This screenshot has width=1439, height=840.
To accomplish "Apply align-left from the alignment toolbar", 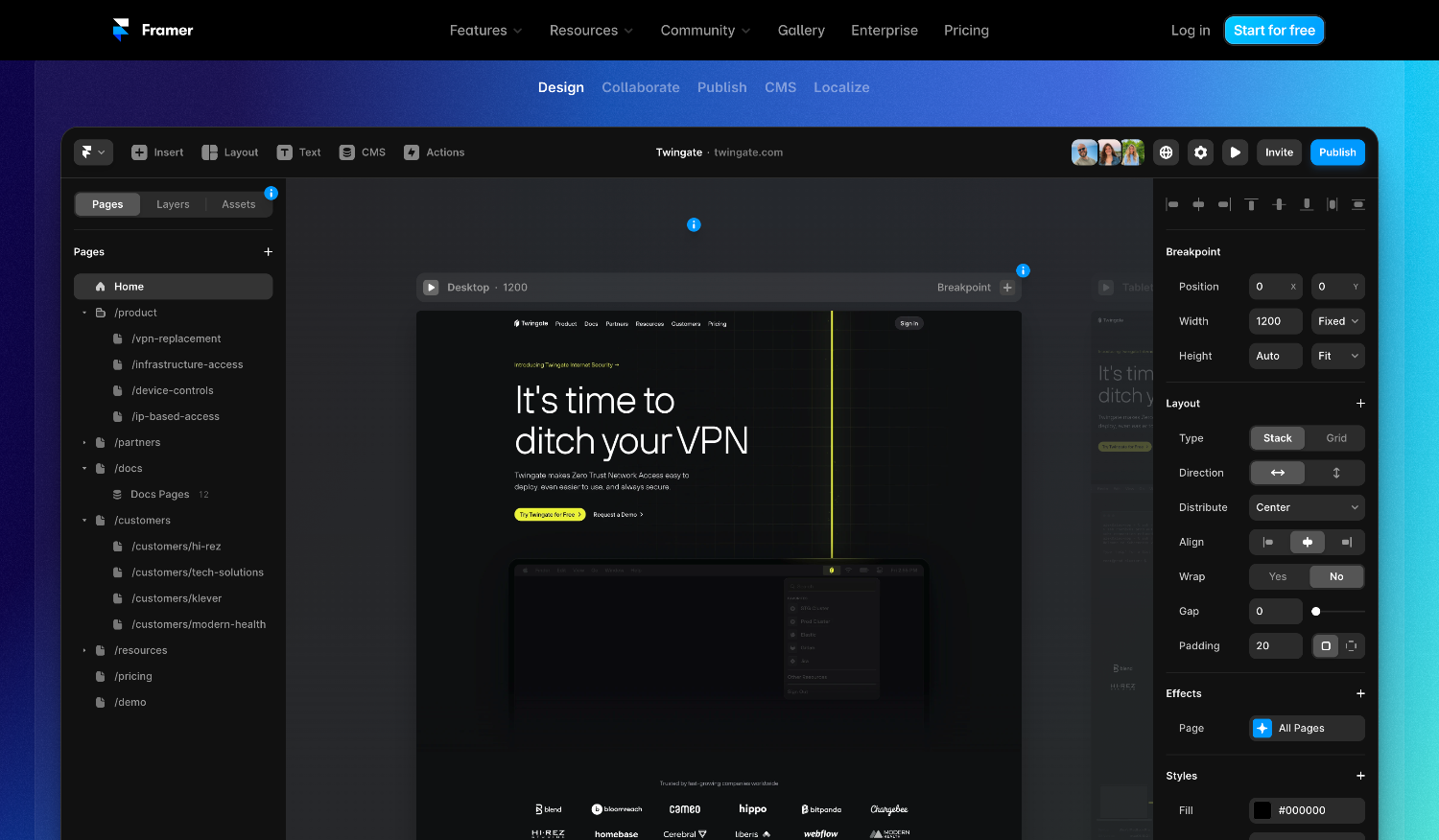I will coord(1171,204).
